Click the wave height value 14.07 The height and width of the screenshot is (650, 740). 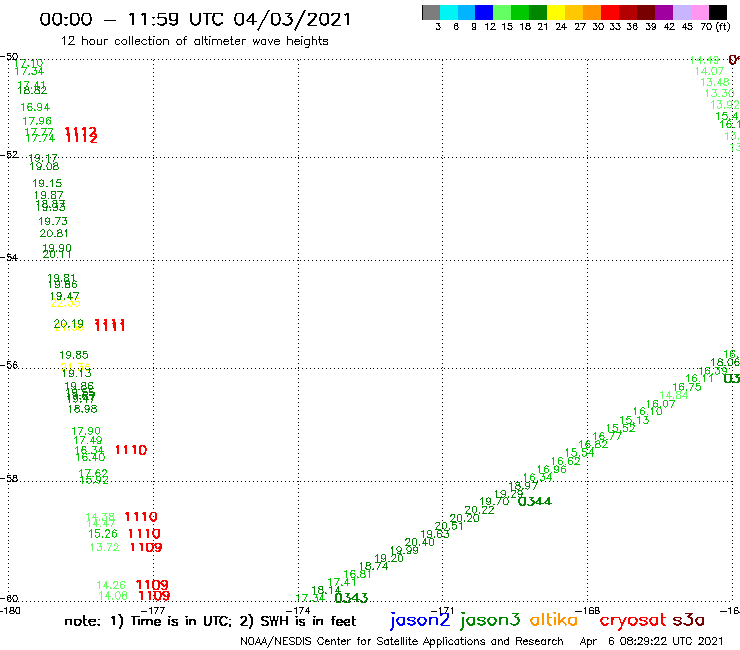click(x=709, y=71)
